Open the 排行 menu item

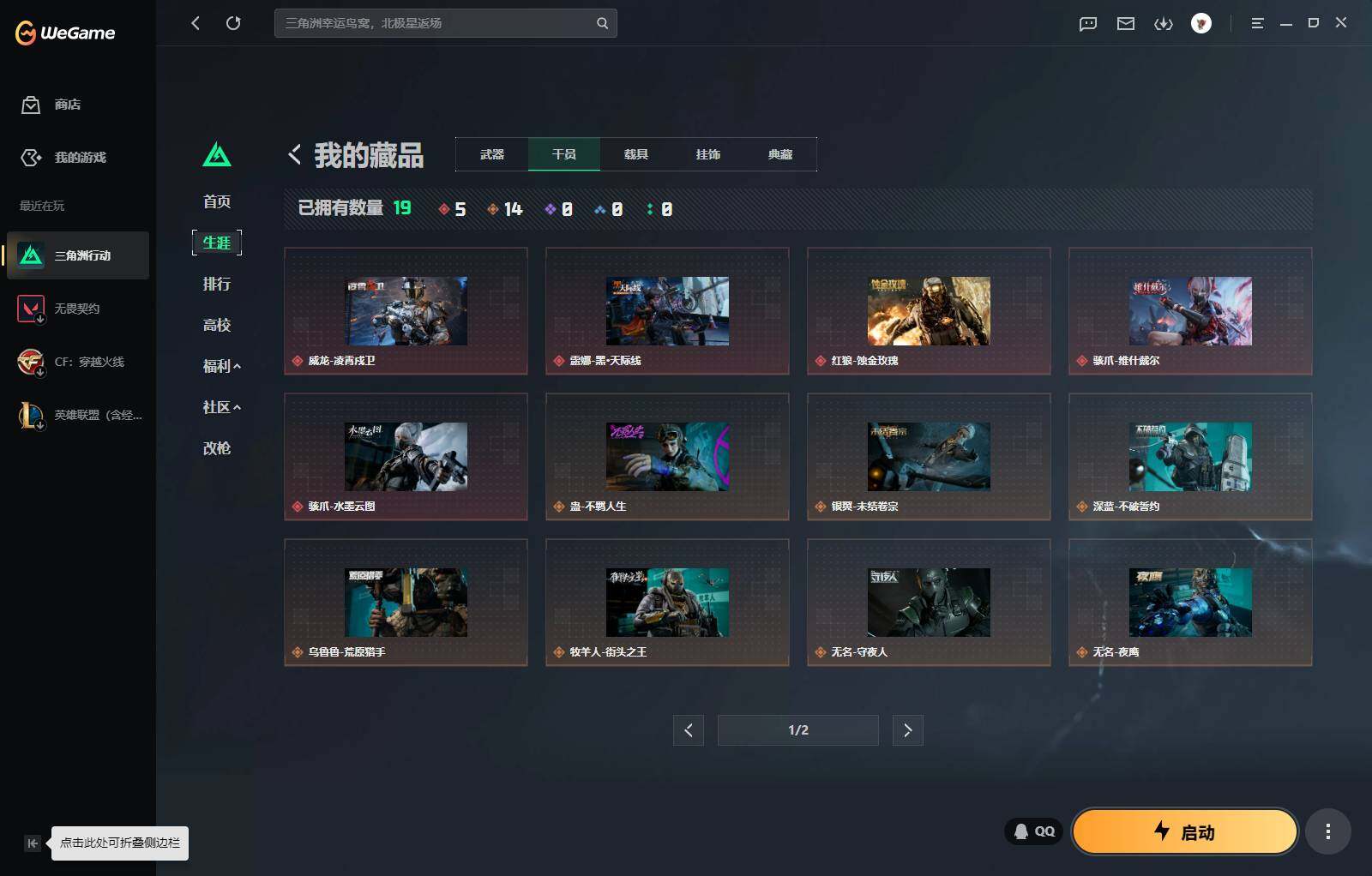(217, 284)
